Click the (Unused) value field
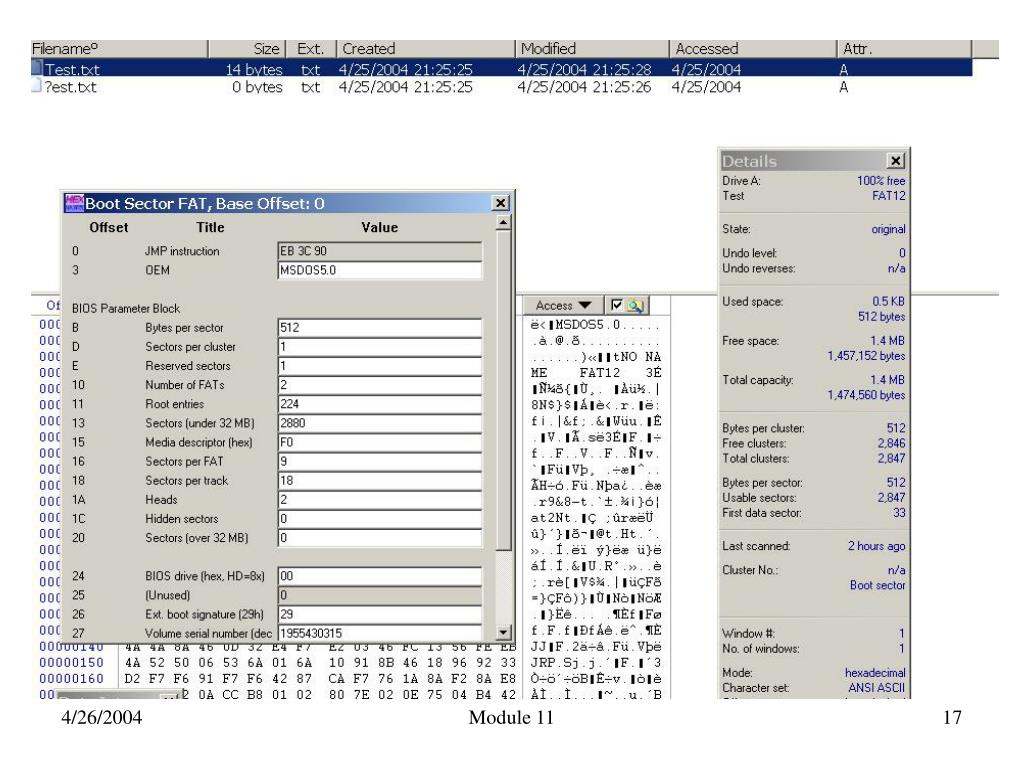The width and height of the screenshot is (1024, 768). pos(379,595)
